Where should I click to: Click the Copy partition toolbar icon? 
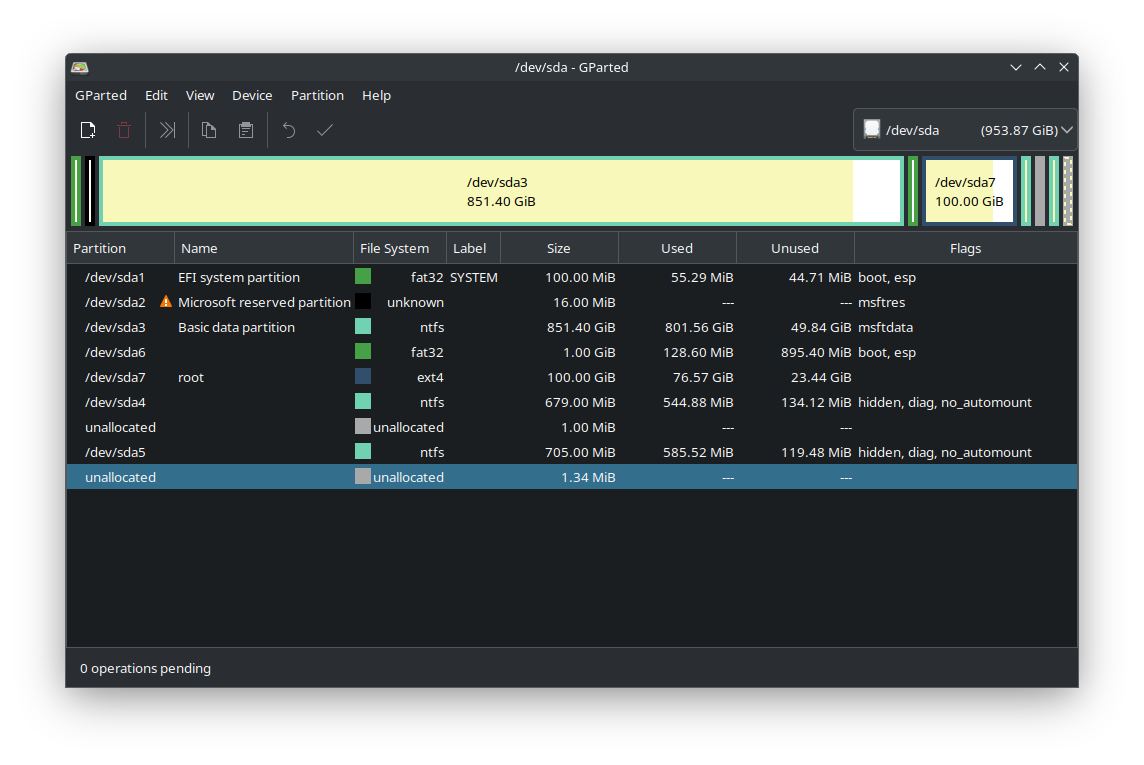pyautogui.click(x=209, y=131)
